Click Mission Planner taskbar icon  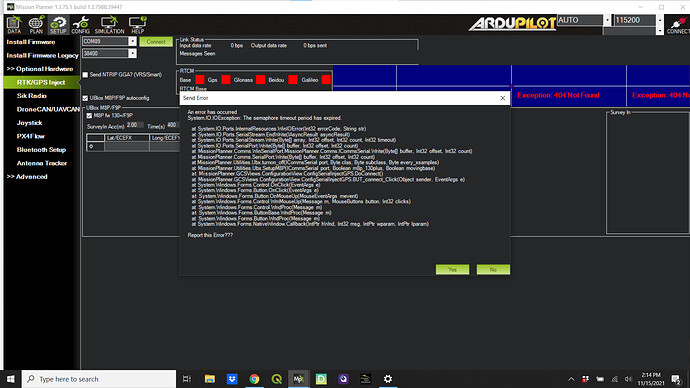[x=299, y=379]
